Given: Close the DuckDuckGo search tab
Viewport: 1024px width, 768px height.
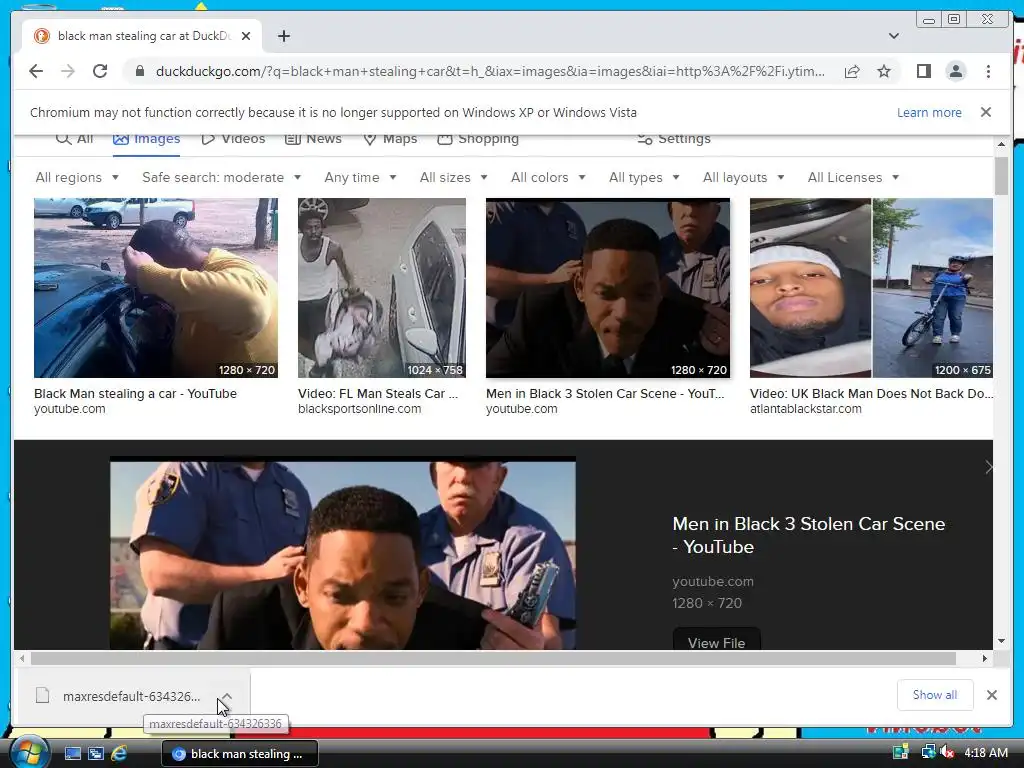Looking at the screenshot, I should tap(246, 36).
